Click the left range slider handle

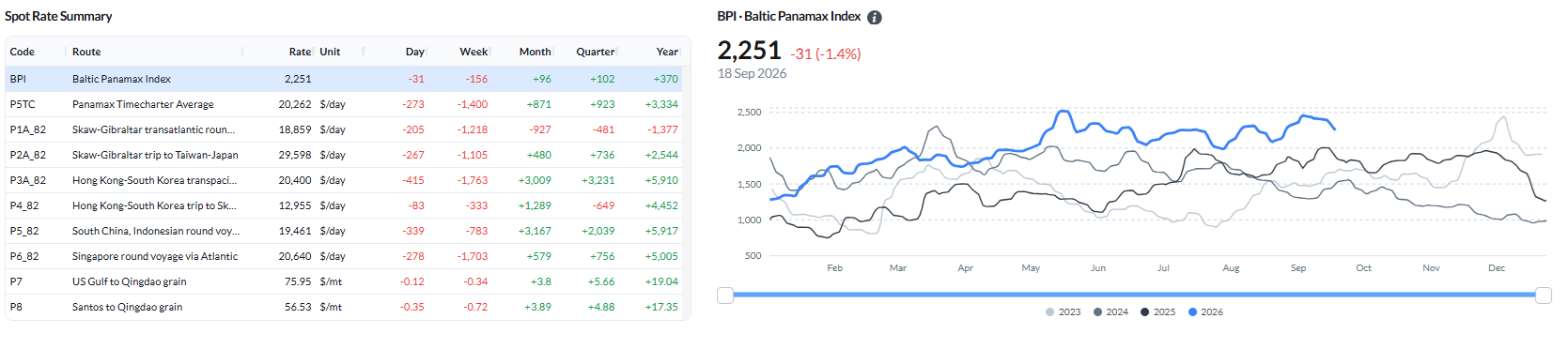pyautogui.click(x=725, y=296)
